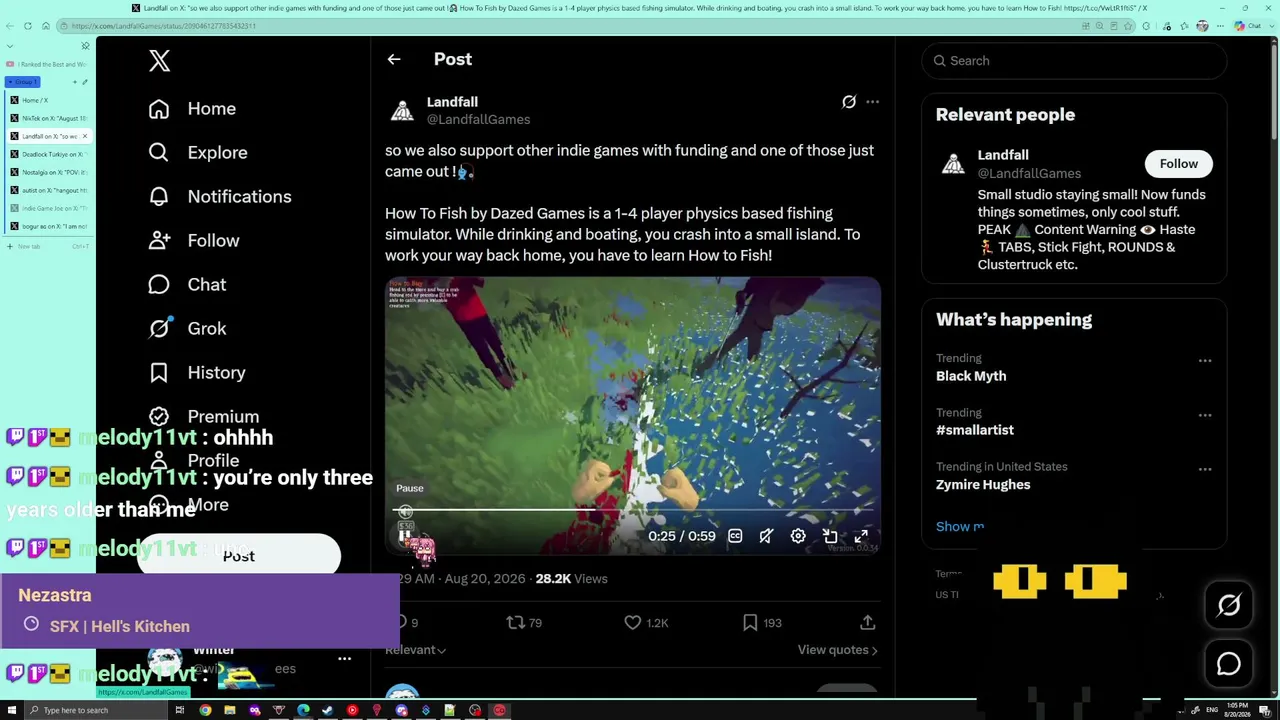
Task: Click the browser address bar URL
Action: (x=164, y=26)
